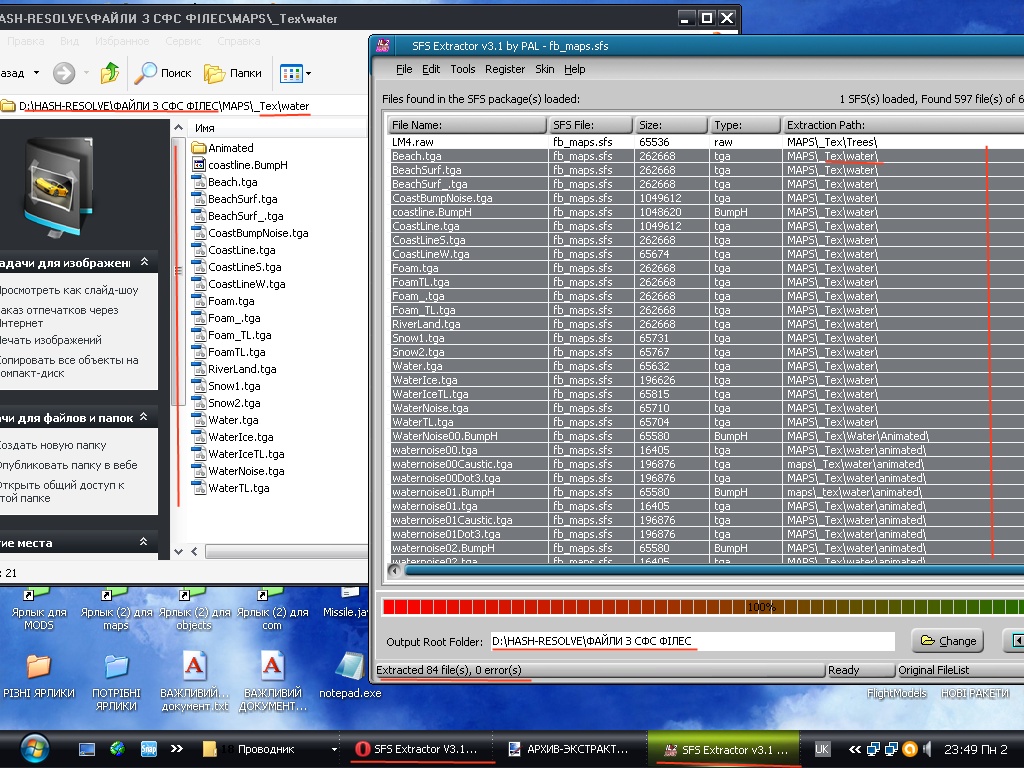1024x768 pixels.
Task: Click the red-green extraction progress bar
Action: click(700, 607)
